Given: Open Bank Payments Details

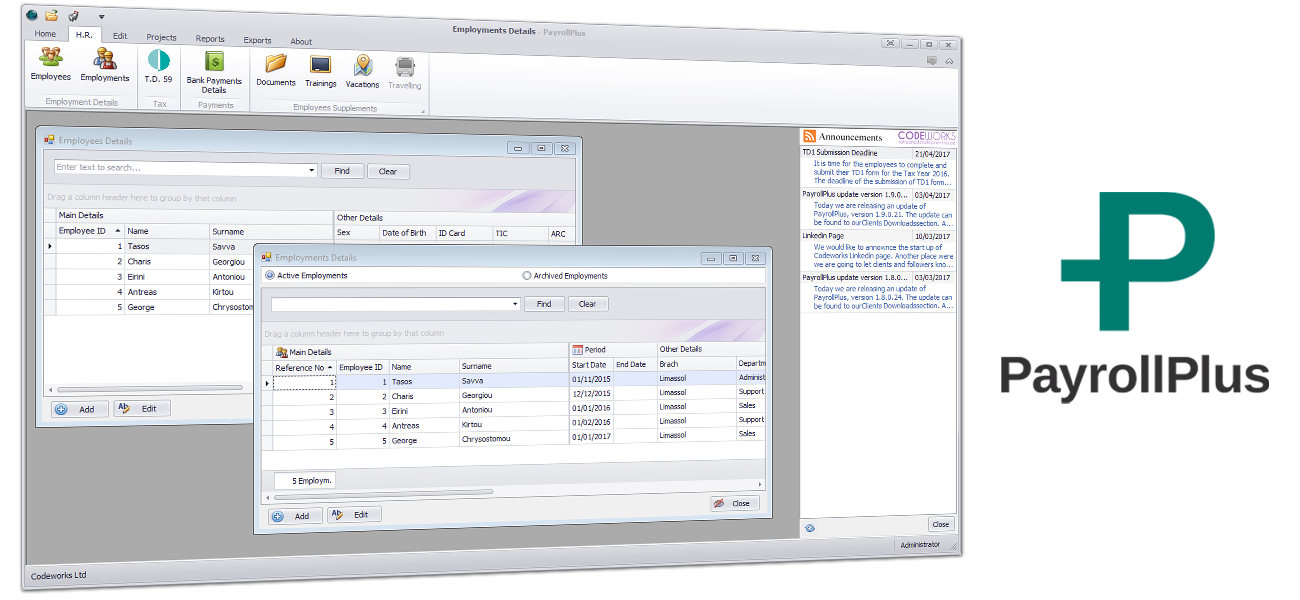Looking at the screenshot, I should [214, 64].
